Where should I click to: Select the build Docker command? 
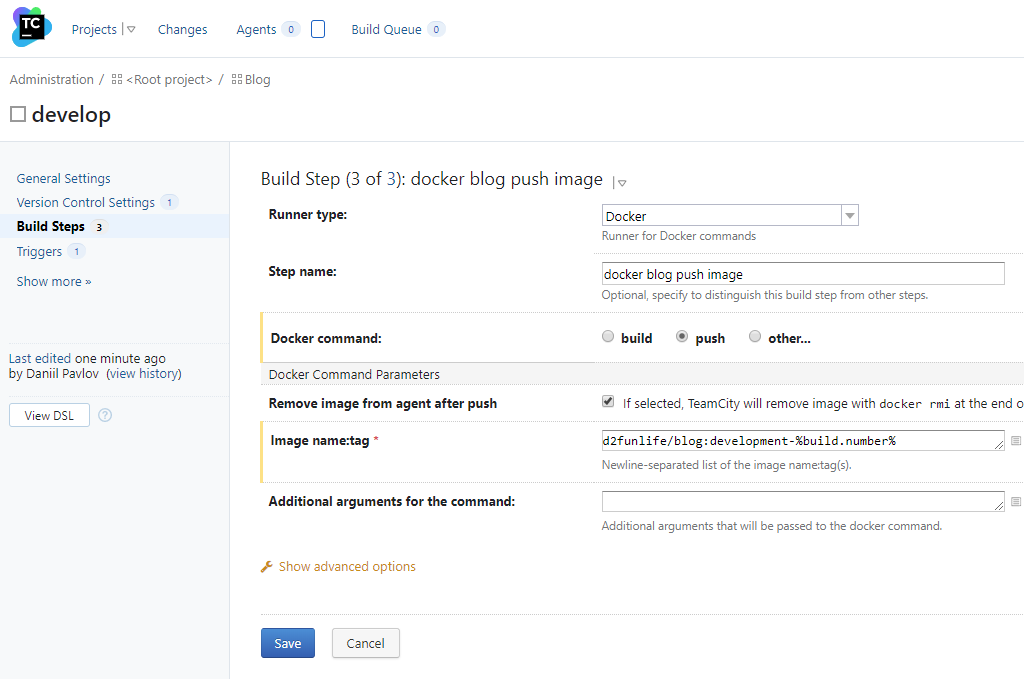pos(607,336)
